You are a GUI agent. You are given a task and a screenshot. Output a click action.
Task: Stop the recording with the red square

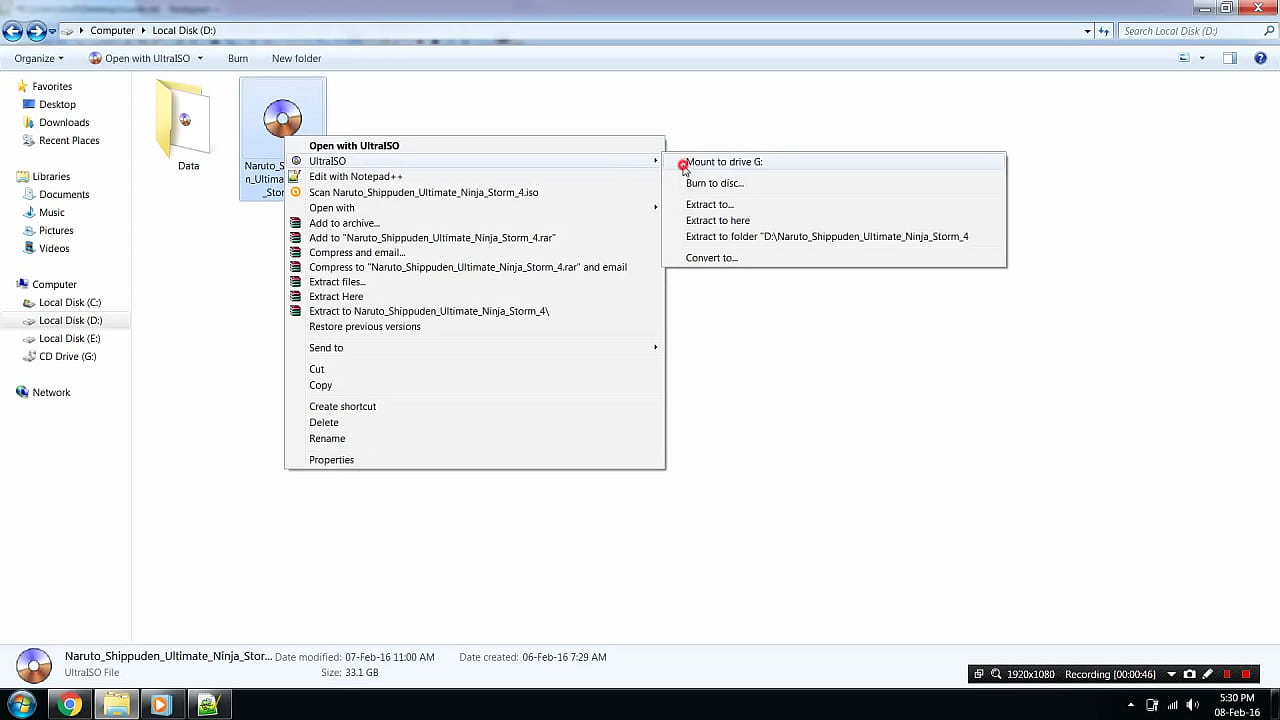click(1246, 674)
